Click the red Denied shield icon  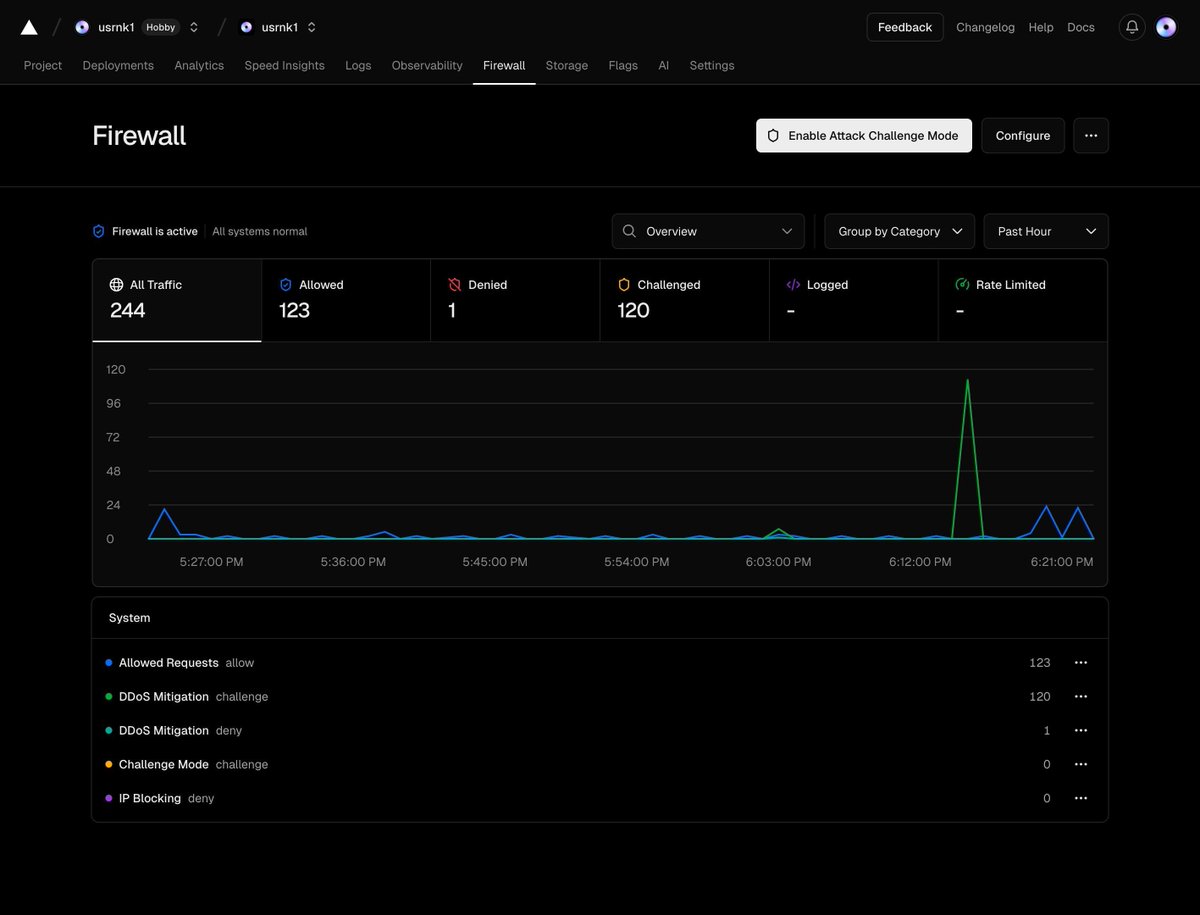tap(455, 285)
